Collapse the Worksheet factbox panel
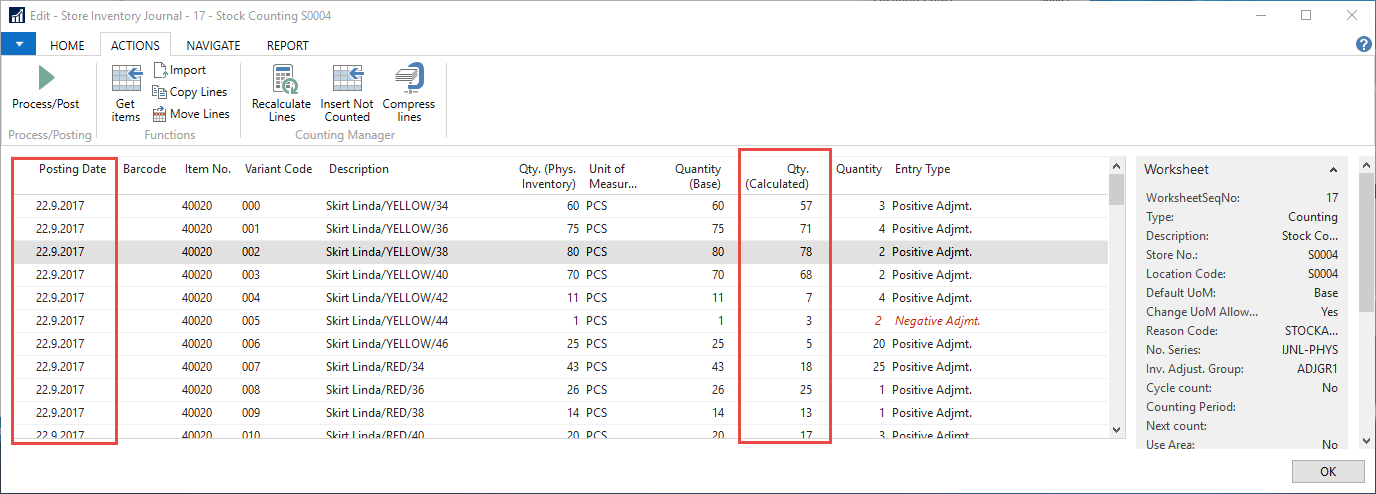Viewport: 1376px width, 494px height. tap(1333, 170)
